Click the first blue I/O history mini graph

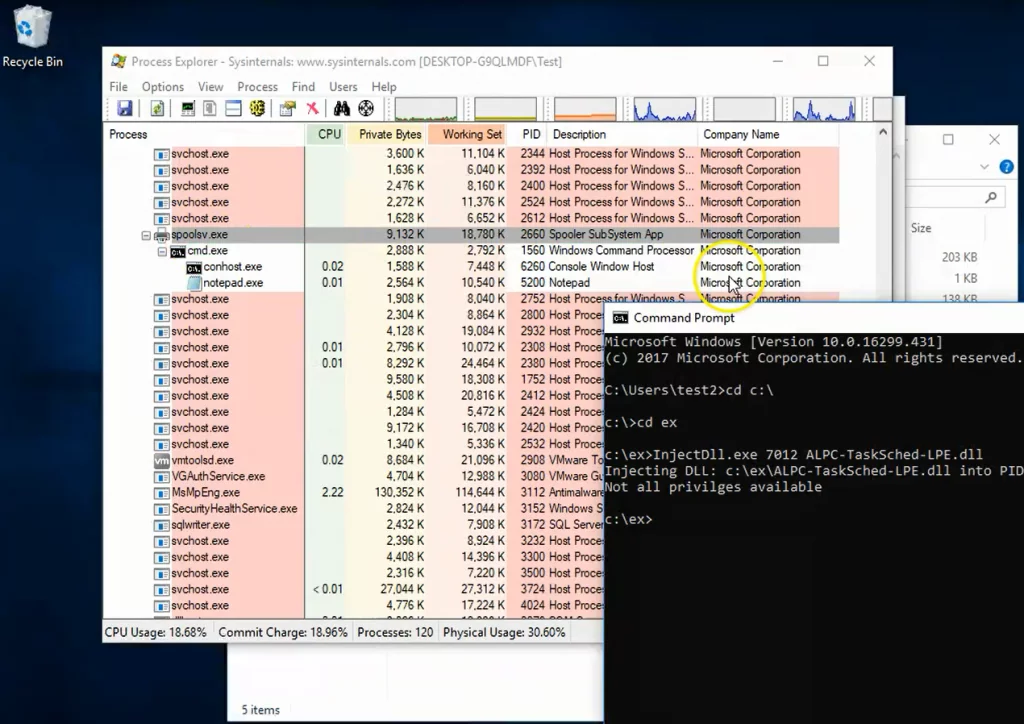tap(665, 109)
